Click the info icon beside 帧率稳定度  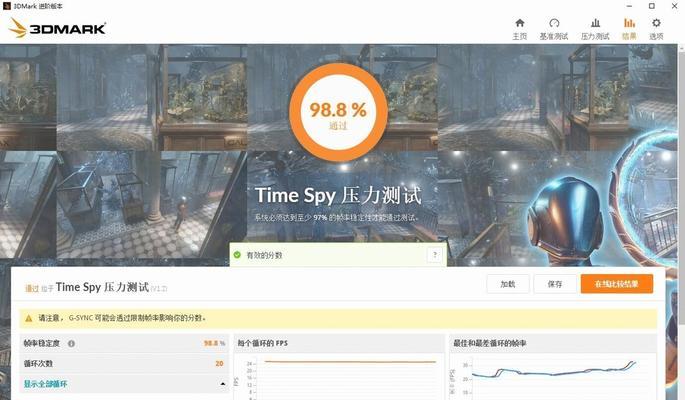[71, 344]
